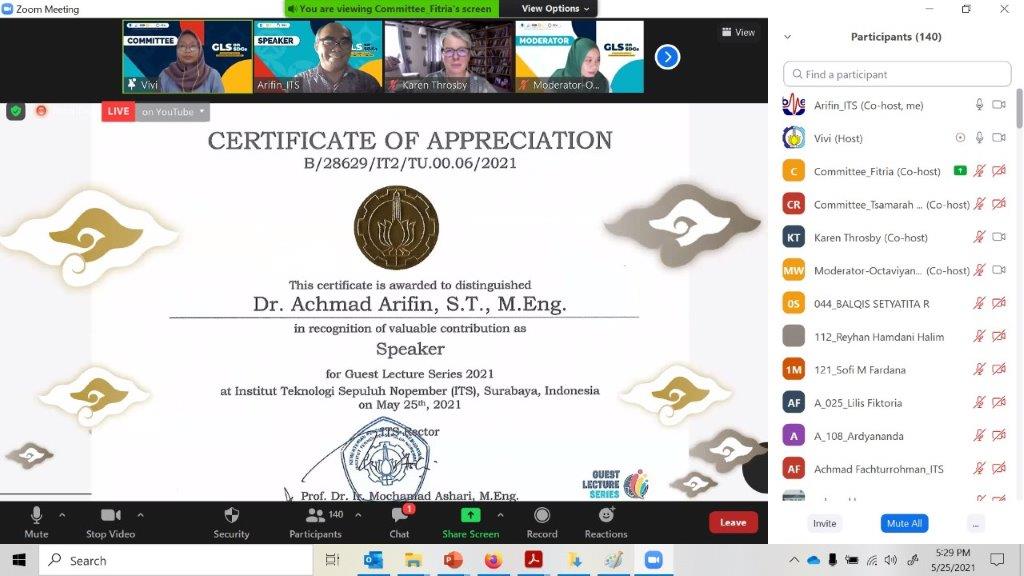This screenshot has width=1024, height=576.
Task: Toggle microphone for Vivi (Host)
Action: point(979,138)
